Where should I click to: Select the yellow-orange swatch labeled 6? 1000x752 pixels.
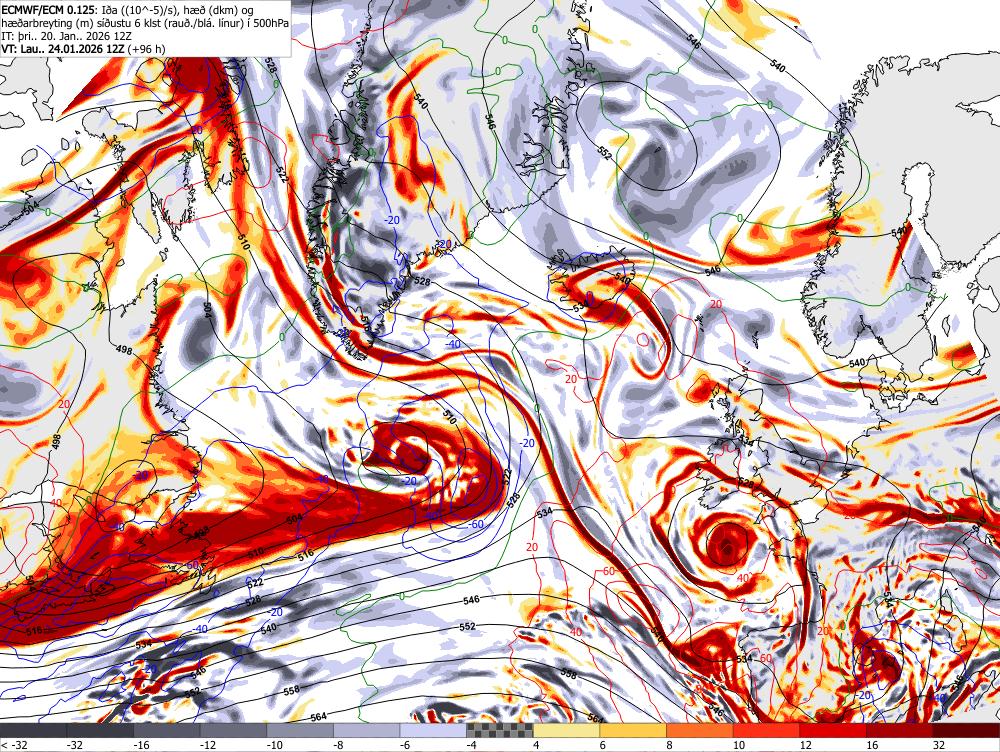633,731
